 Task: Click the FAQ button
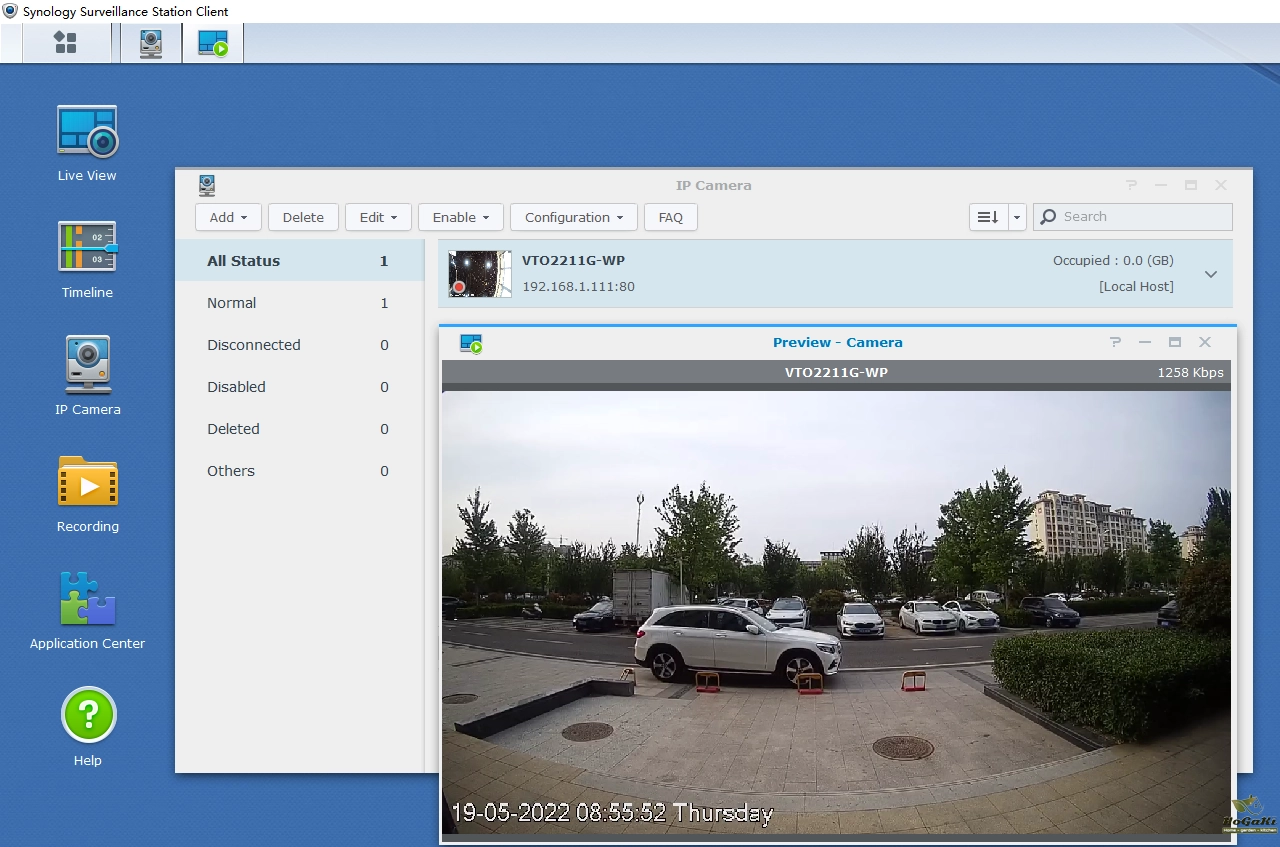(x=670, y=217)
